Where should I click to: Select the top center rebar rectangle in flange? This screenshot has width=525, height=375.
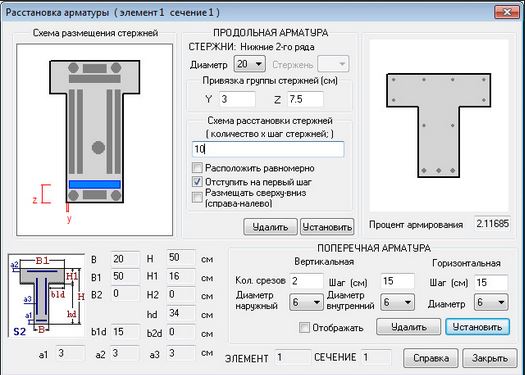(x=95, y=68)
